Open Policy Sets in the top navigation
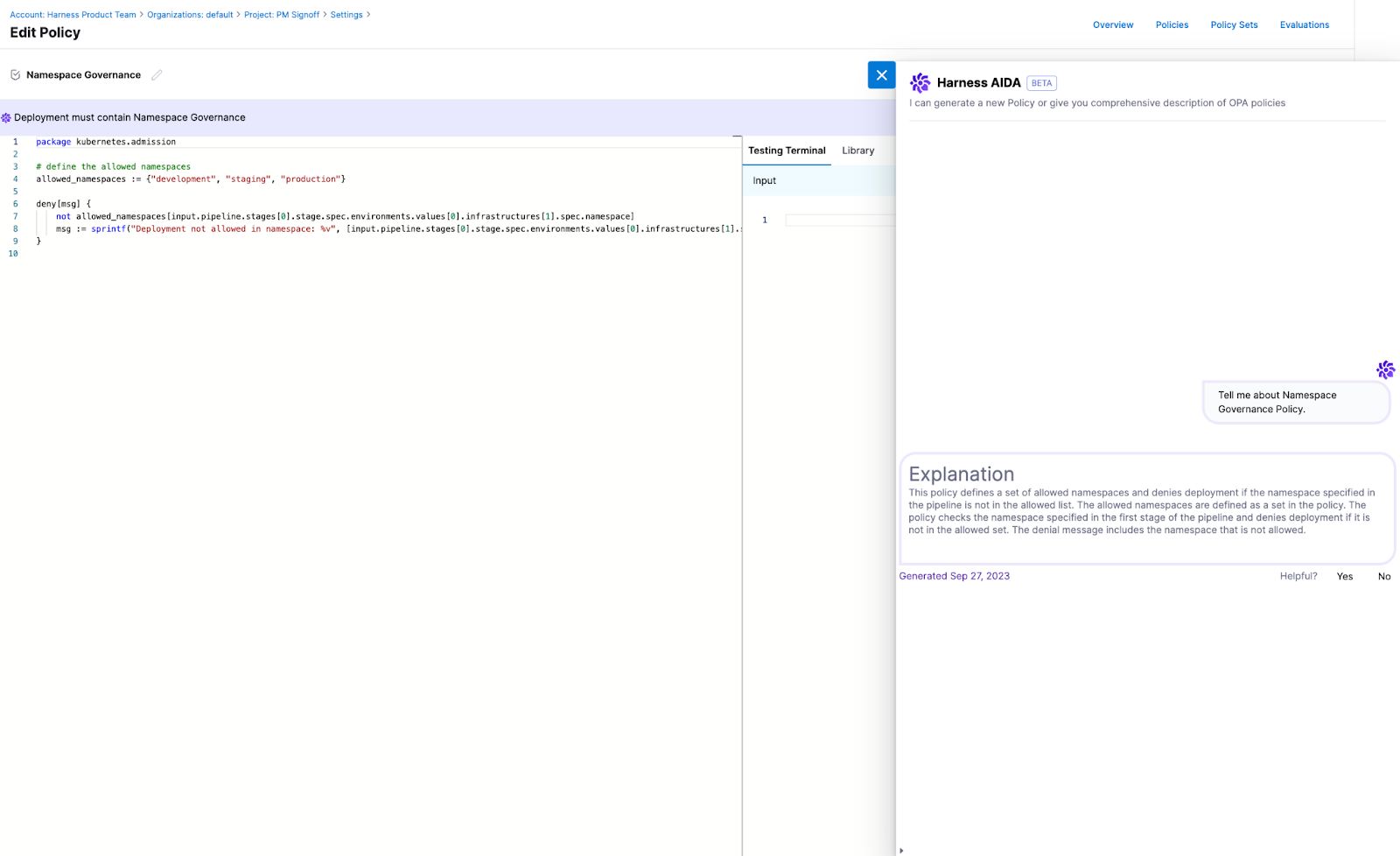Screen dimensions: 1400x856 [x=1234, y=25]
